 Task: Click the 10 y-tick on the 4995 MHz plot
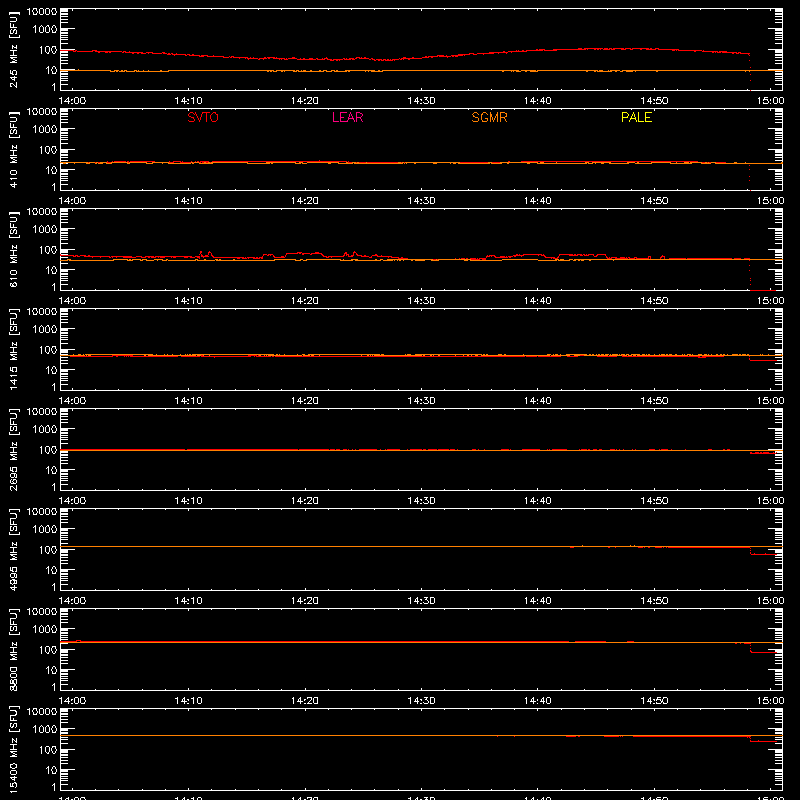click(x=52, y=570)
